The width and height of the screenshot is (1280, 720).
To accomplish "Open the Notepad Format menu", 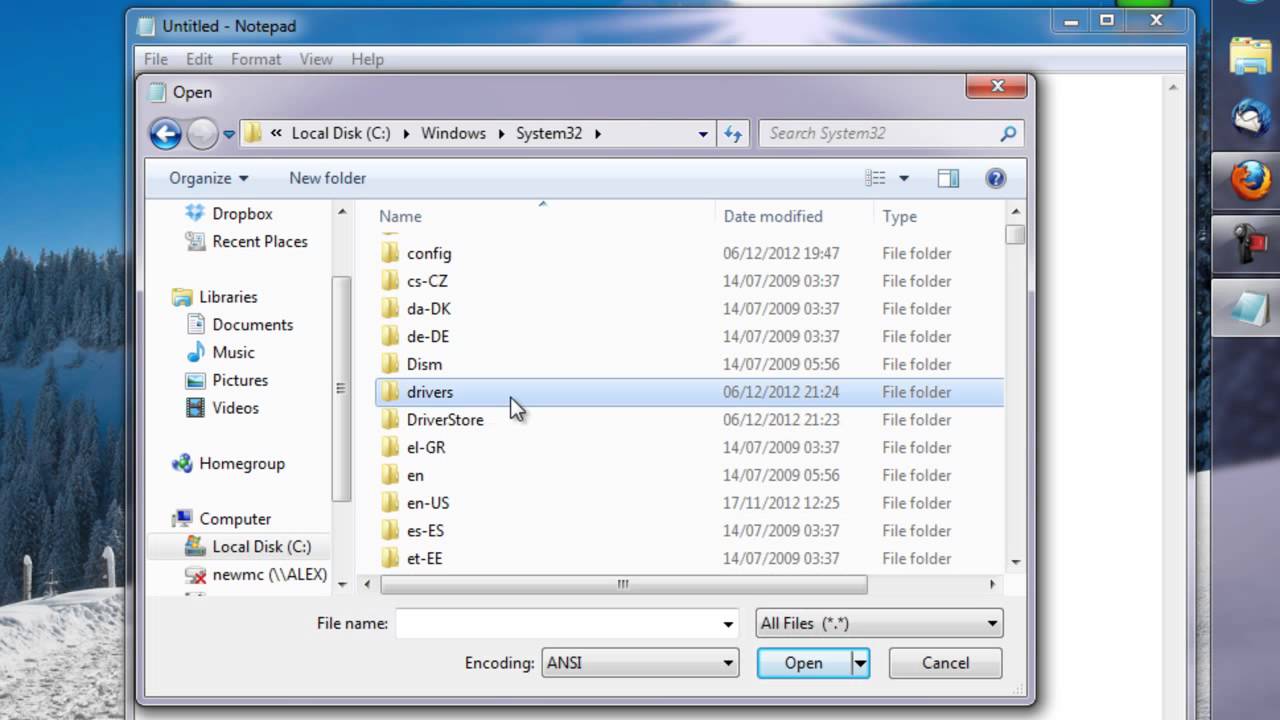I will (256, 59).
